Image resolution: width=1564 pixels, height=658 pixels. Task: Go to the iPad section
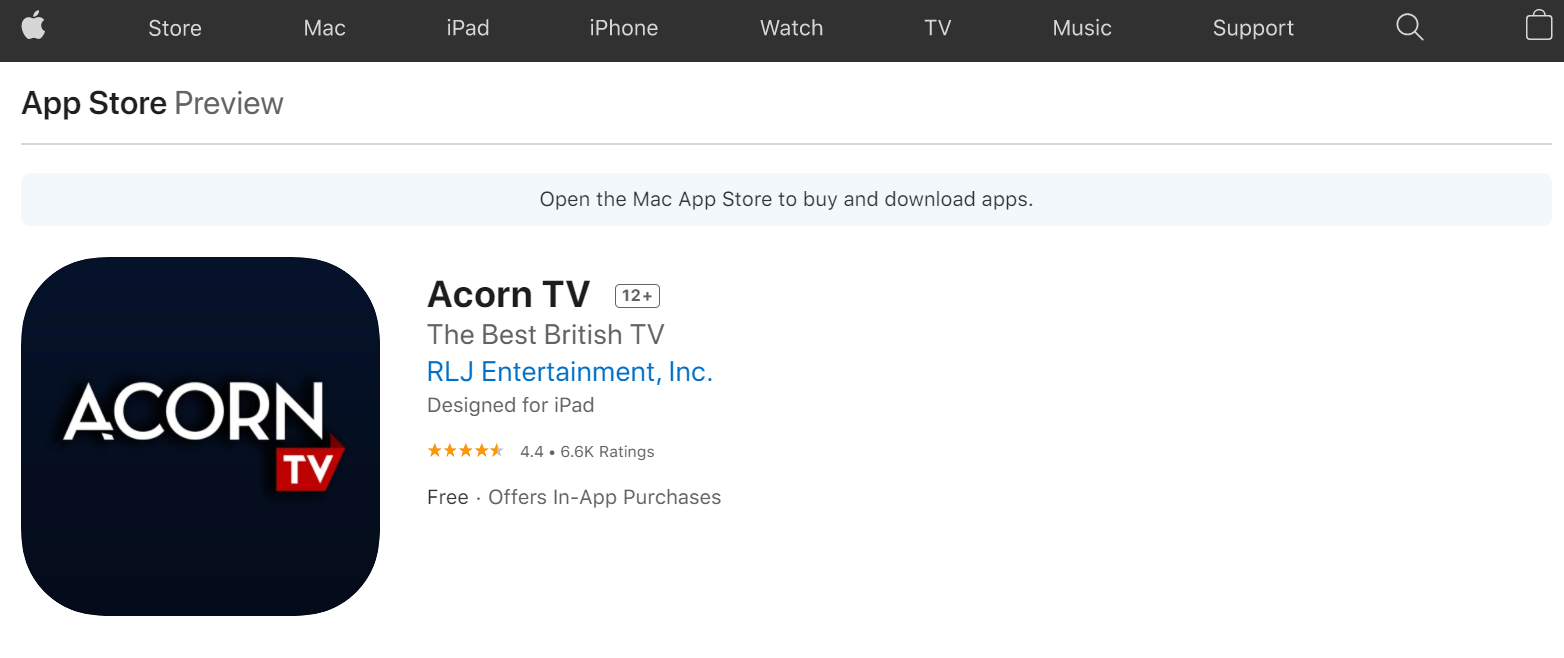[x=468, y=28]
